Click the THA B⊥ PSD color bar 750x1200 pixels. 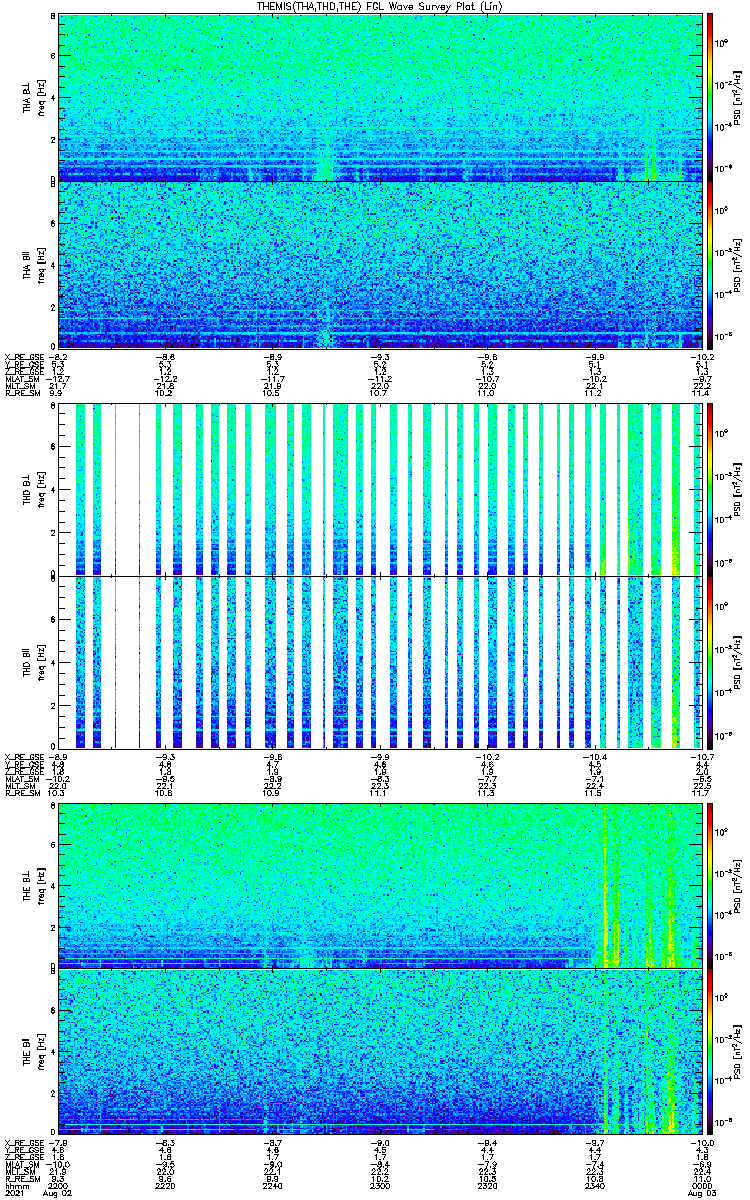tap(709, 97)
